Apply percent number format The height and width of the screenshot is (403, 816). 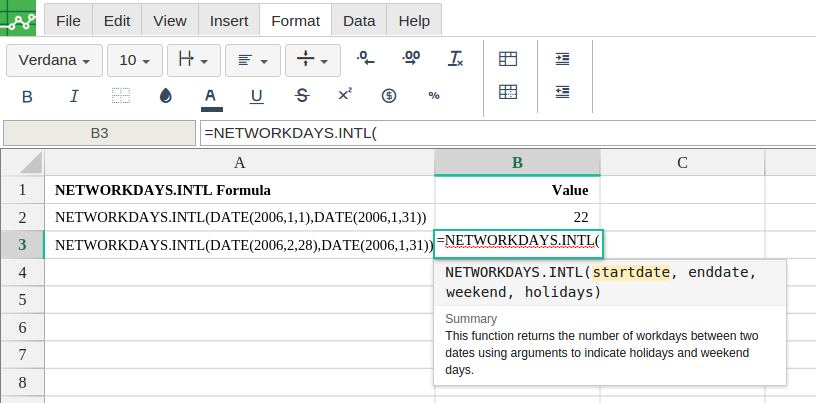434,96
